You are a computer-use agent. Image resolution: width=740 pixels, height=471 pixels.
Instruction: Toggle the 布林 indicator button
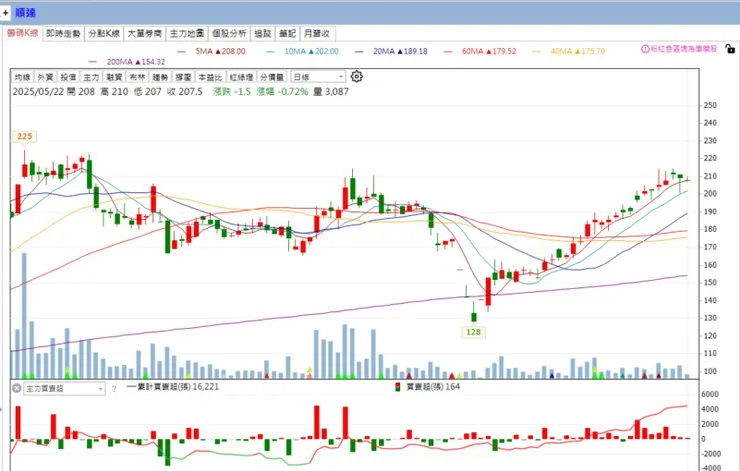tap(137, 77)
